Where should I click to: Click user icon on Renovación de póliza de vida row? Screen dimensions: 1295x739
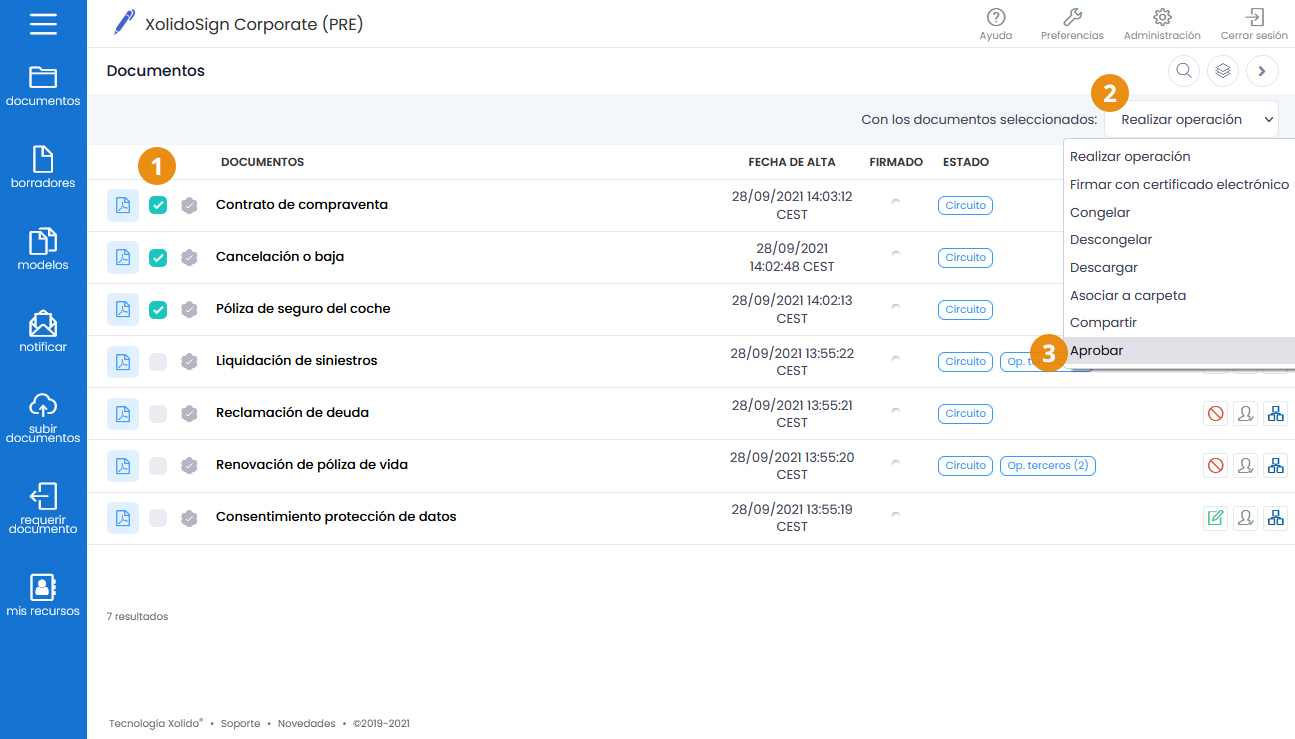pos(1245,465)
